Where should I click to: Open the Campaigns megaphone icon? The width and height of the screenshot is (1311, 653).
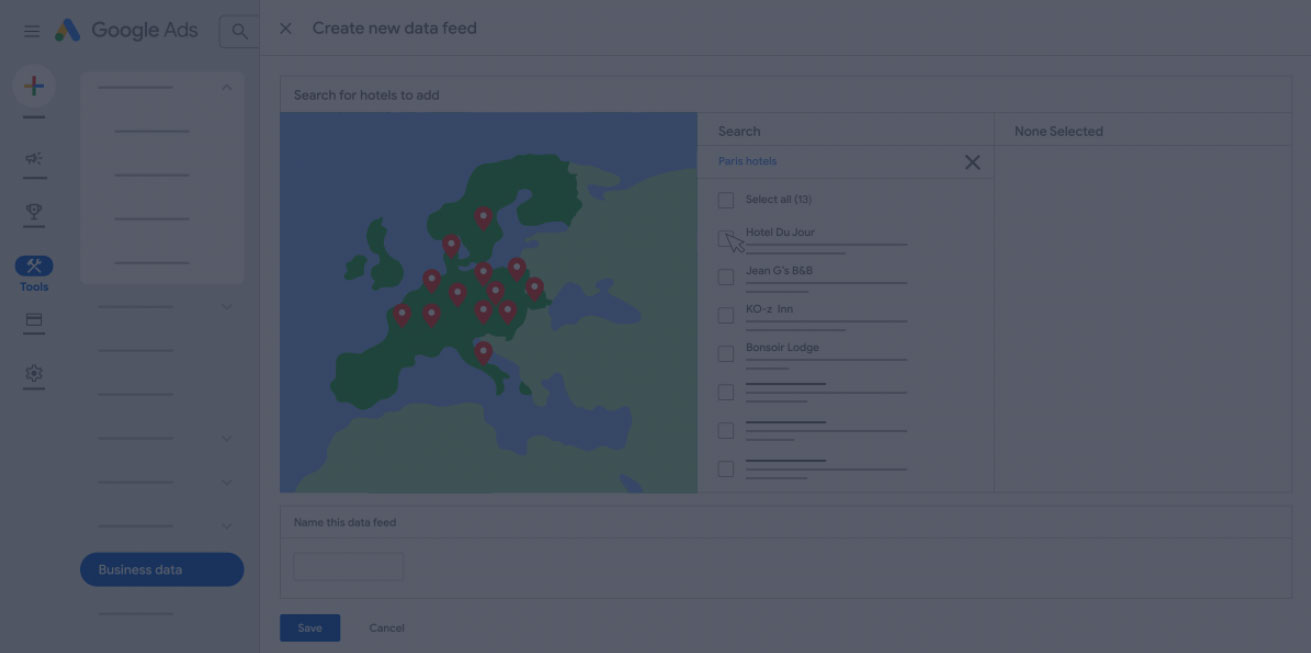click(34, 159)
